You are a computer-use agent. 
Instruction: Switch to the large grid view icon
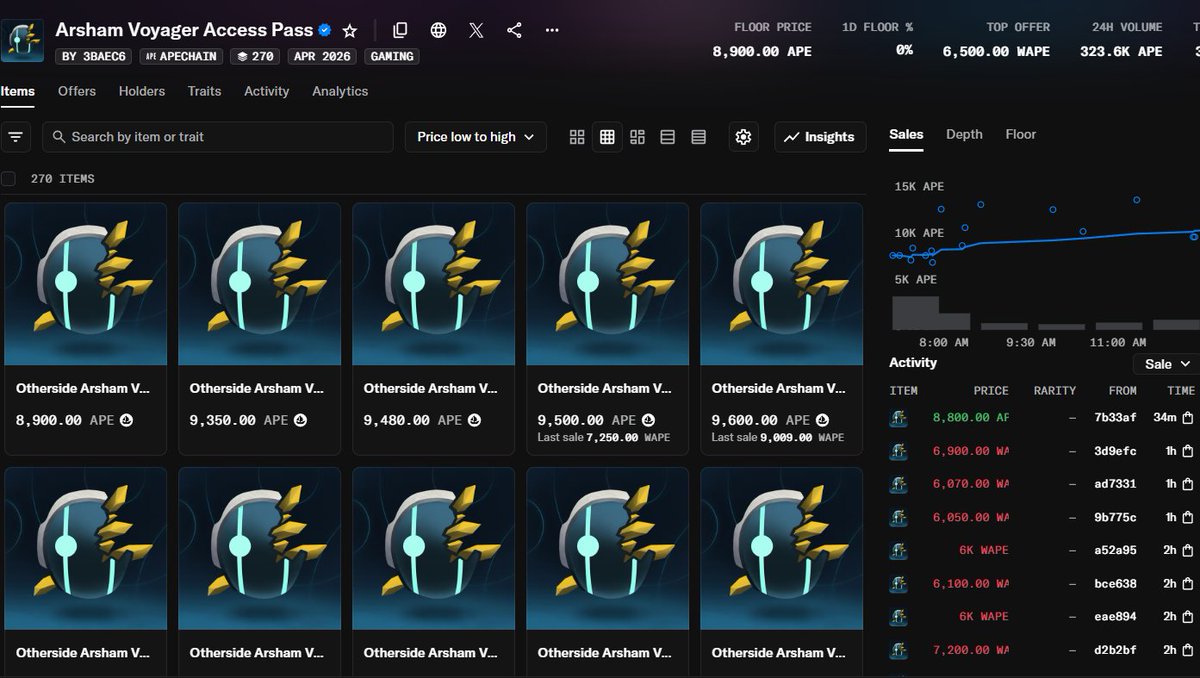[x=577, y=137]
